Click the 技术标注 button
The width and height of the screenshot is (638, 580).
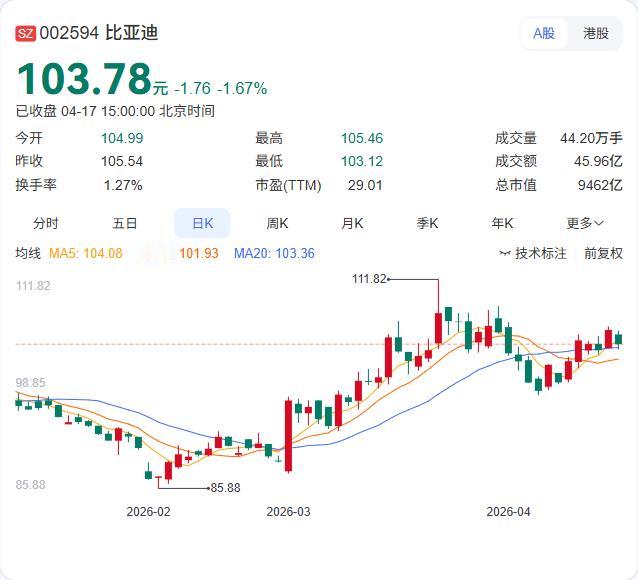(533, 253)
